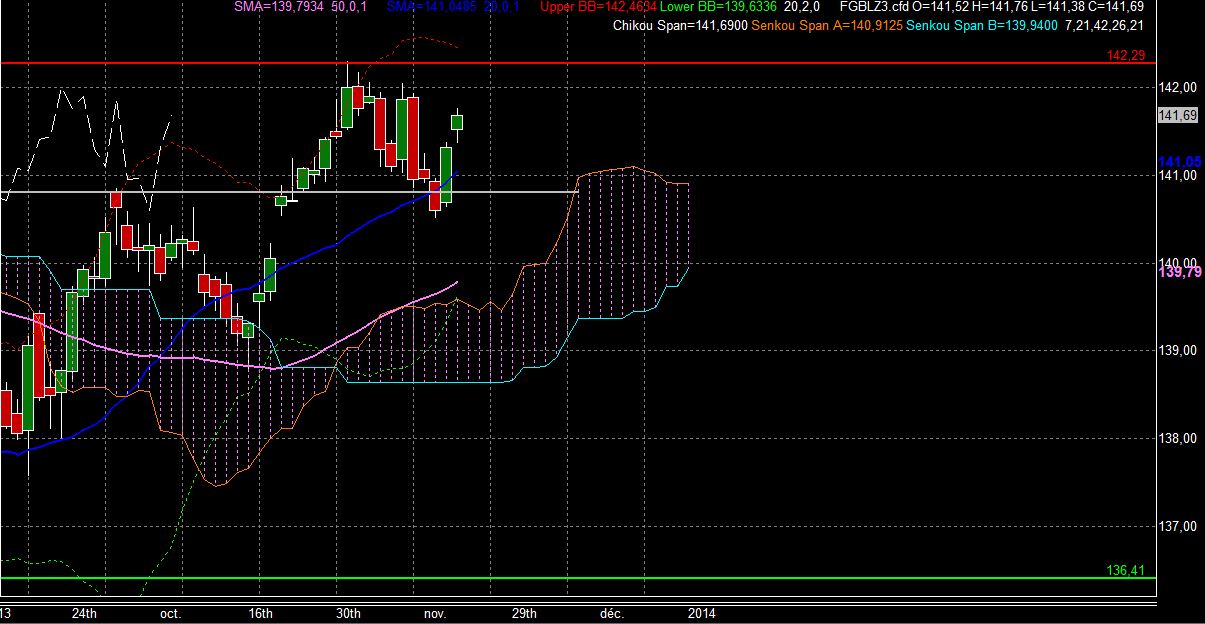Click the red 142,29 resistance price label
The image size is (1205, 624).
[1125, 55]
